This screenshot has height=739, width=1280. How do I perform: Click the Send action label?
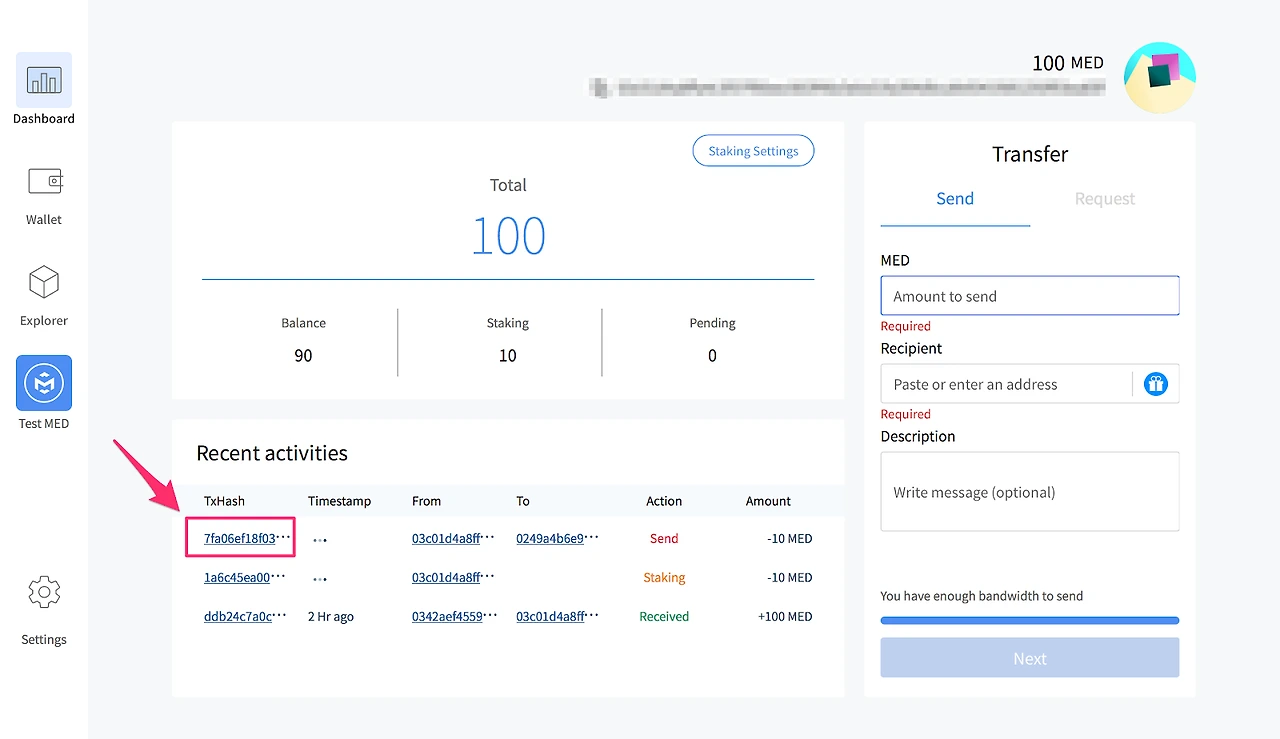point(664,538)
